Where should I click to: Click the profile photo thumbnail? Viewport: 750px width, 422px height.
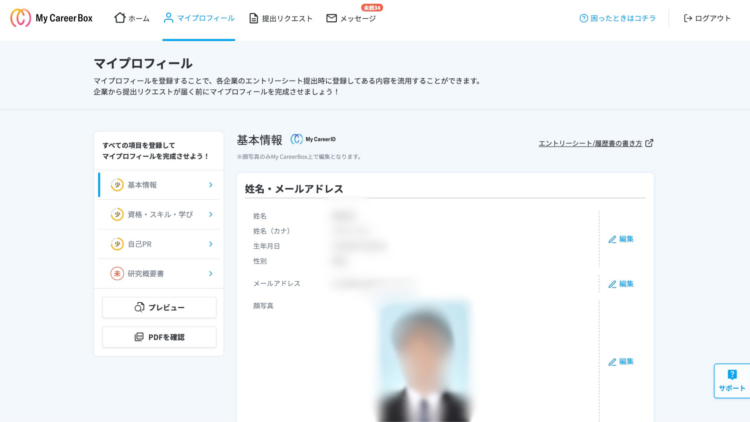coord(424,361)
